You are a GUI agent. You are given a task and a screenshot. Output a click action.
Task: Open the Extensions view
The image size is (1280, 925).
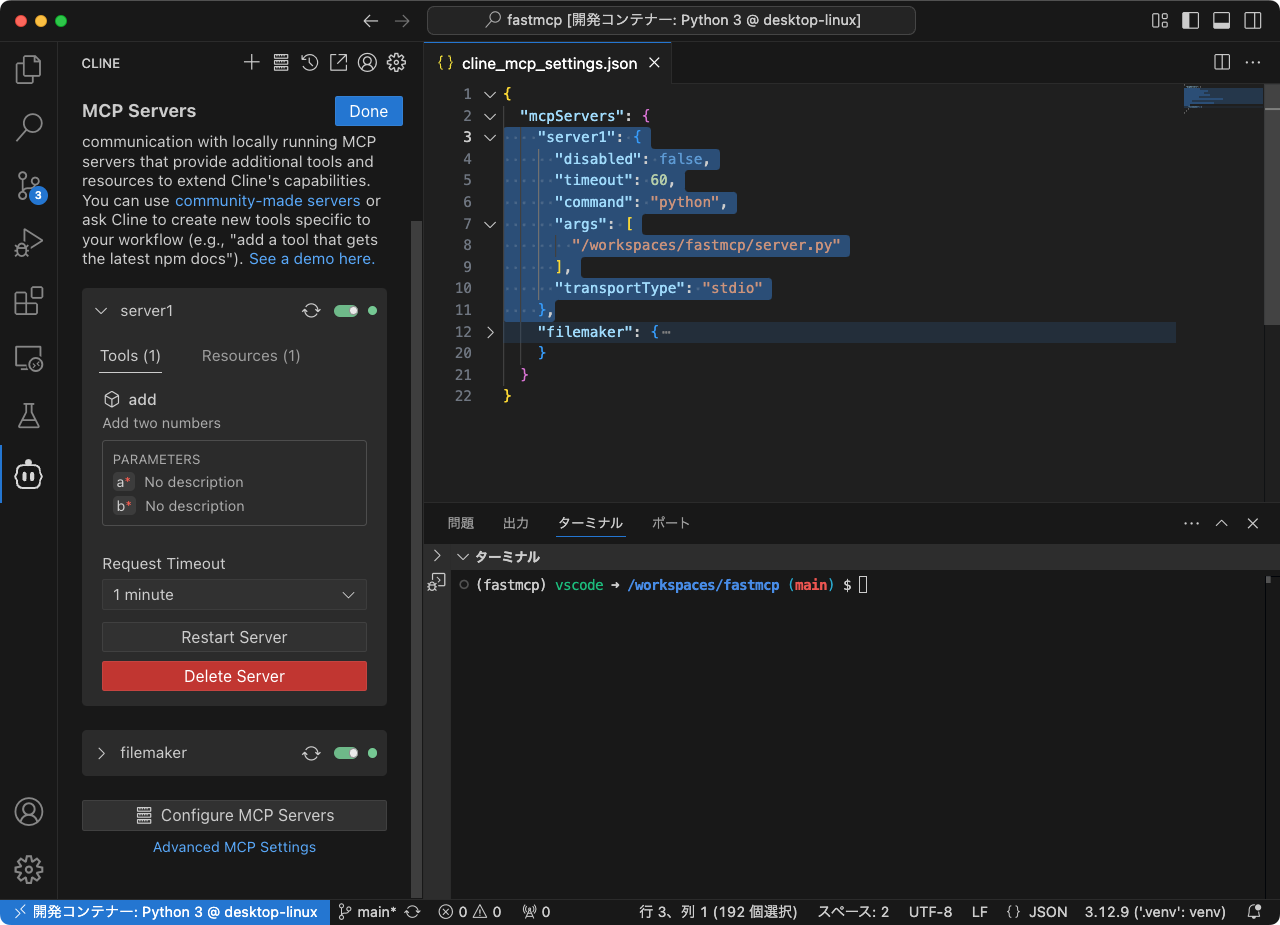pyautogui.click(x=28, y=300)
